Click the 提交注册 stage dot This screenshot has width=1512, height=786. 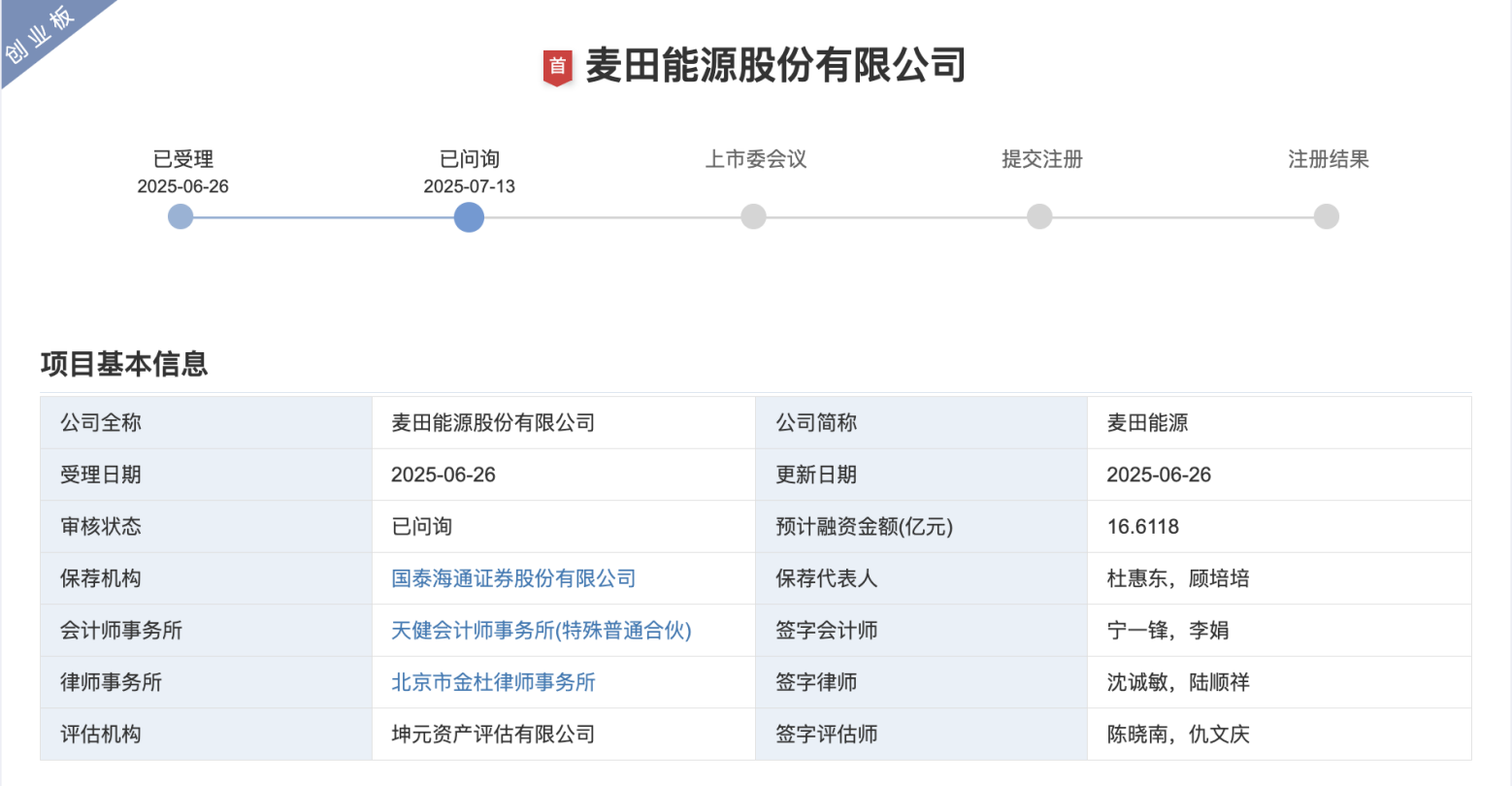click(x=1039, y=216)
